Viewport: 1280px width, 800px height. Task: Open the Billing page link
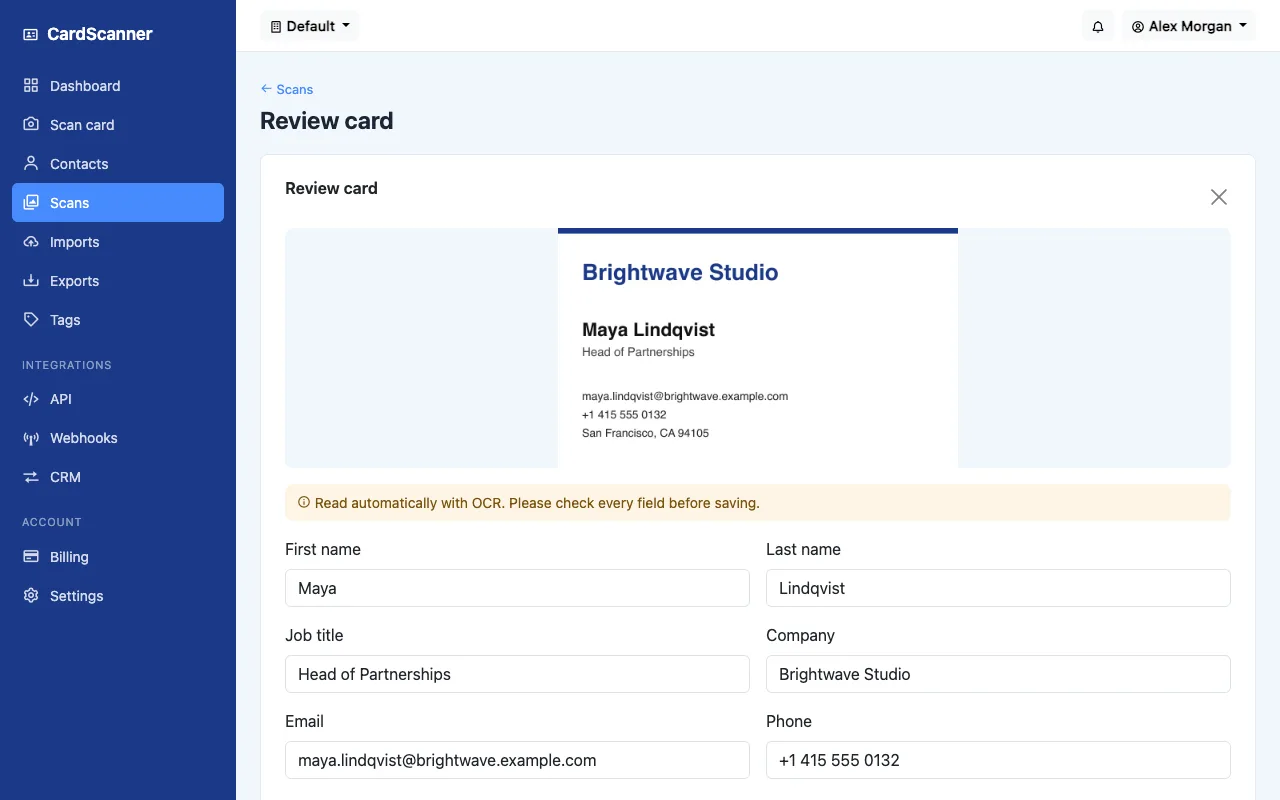click(x=118, y=557)
